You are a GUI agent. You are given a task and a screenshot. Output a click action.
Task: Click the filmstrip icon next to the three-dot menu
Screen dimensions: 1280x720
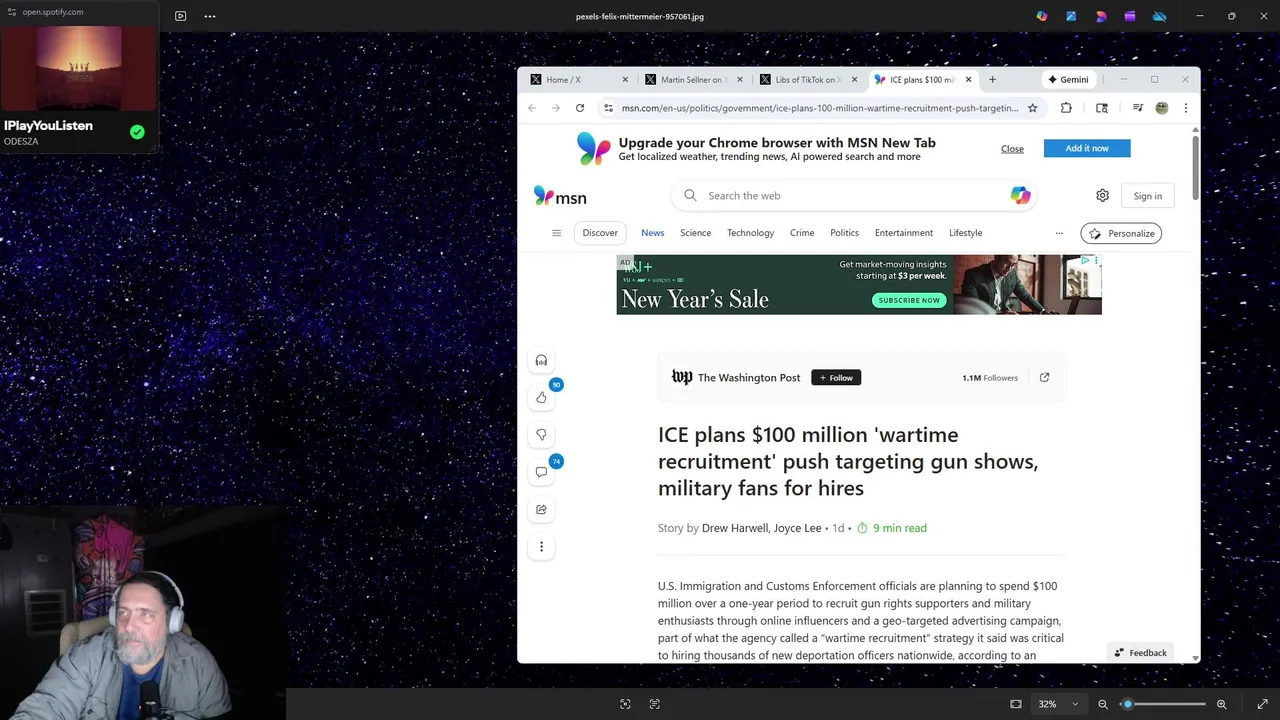180,16
